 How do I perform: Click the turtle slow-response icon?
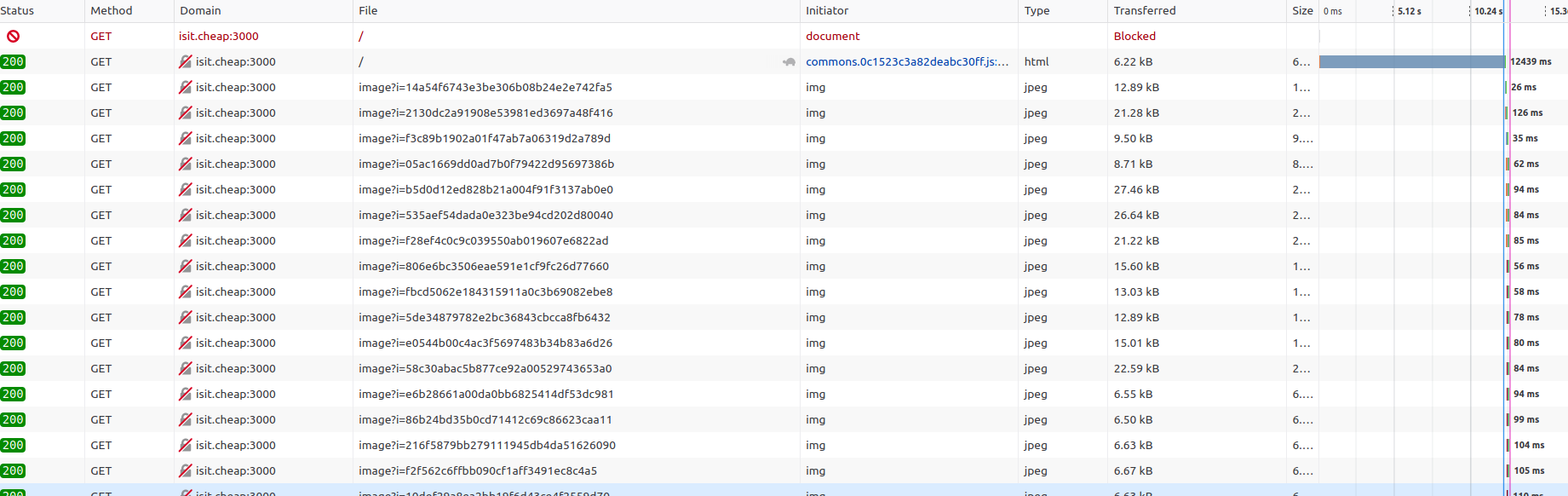point(789,62)
